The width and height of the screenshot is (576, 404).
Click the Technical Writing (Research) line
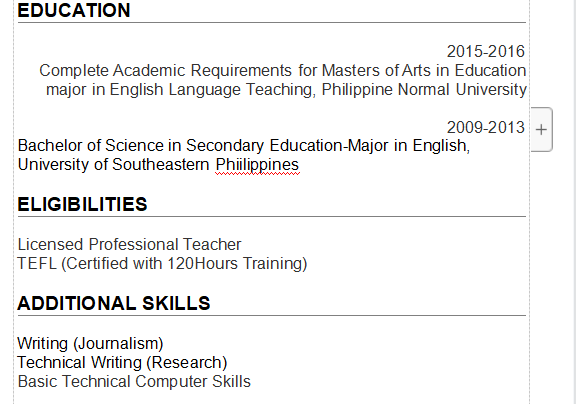tap(122, 363)
